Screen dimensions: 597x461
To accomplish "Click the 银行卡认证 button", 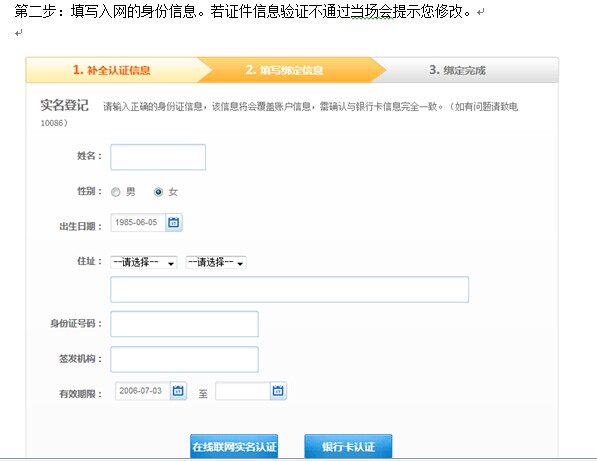I will tap(348, 446).
